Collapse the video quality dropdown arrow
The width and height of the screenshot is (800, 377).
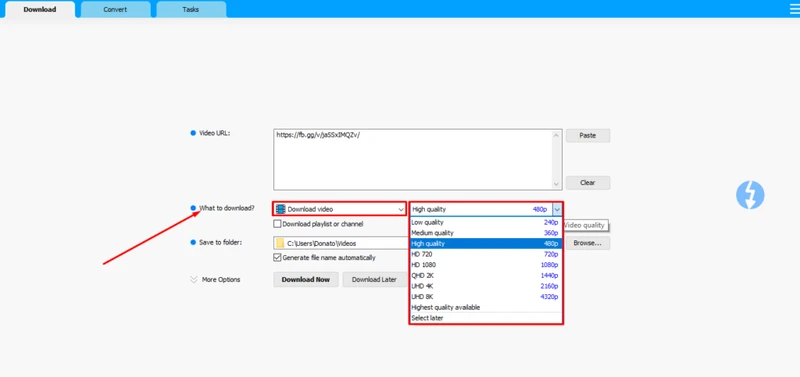point(557,209)
